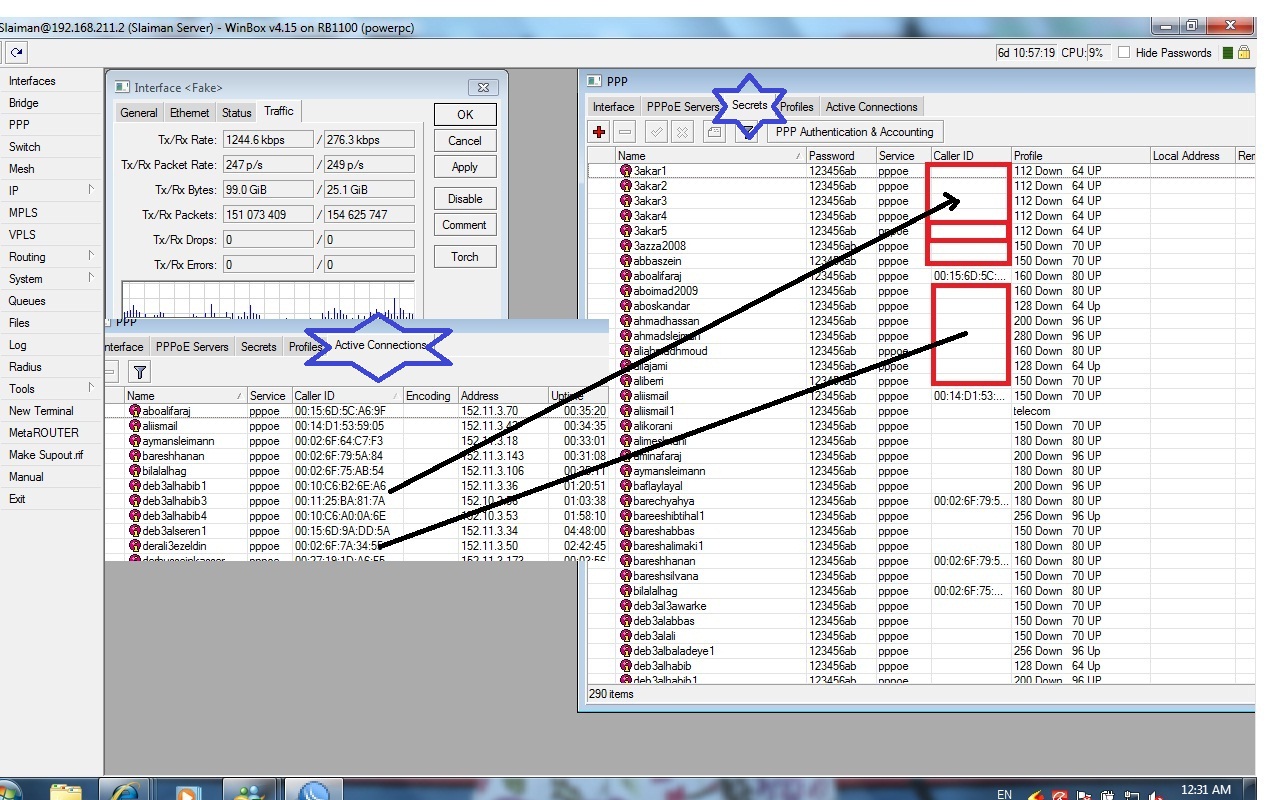Open Interfaces from the left menu

(x=32, y=81)
